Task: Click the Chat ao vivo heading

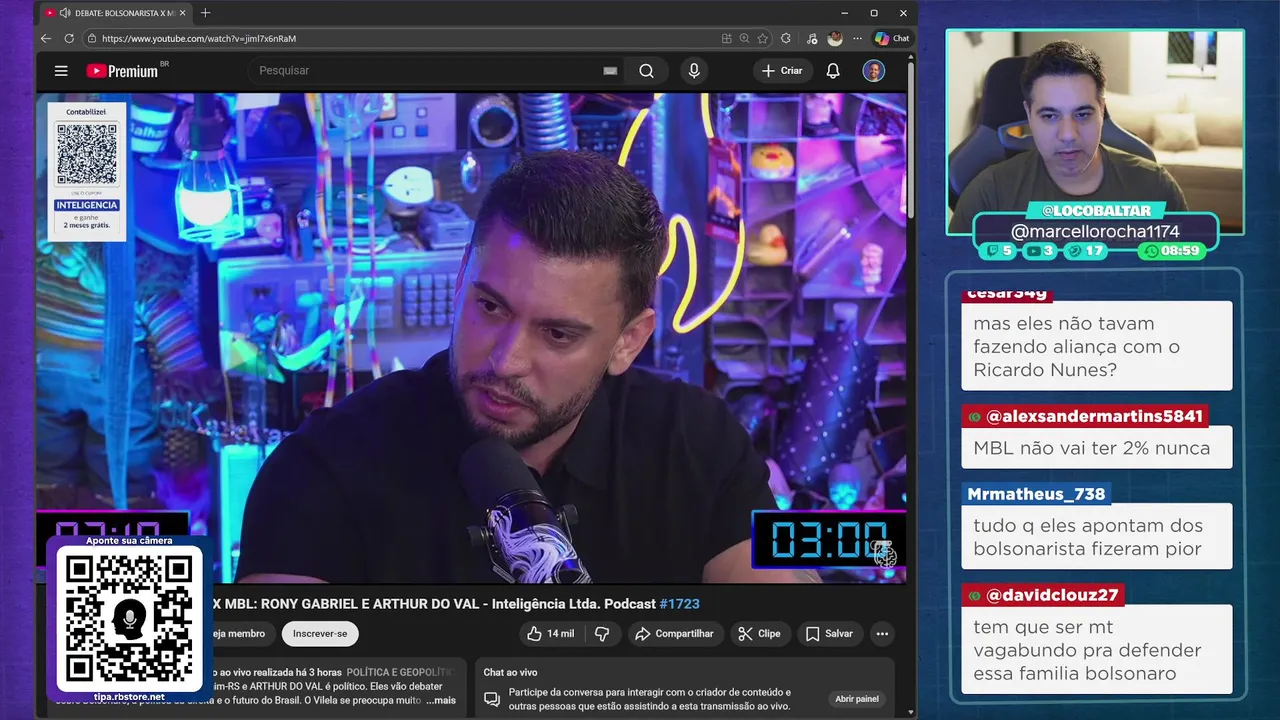Action: tap(510, 673)
